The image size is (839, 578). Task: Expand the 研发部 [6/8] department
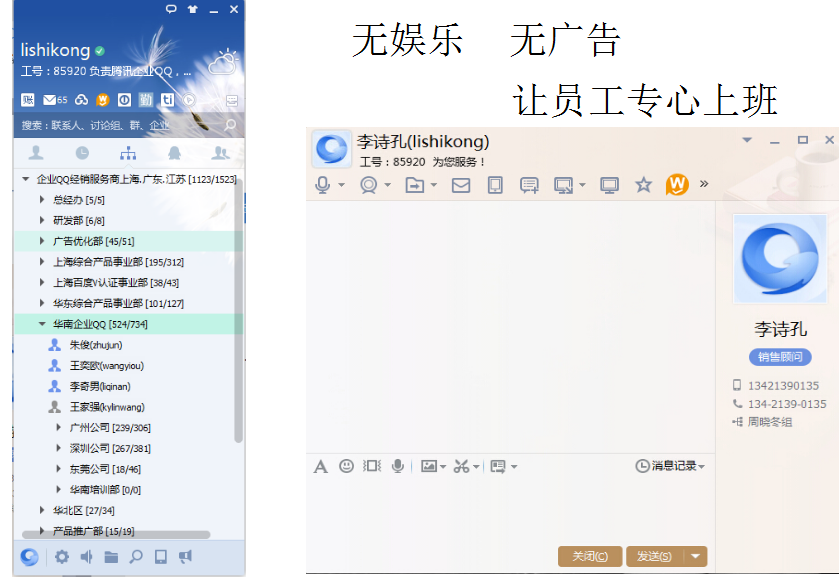(x=42, y=220)
